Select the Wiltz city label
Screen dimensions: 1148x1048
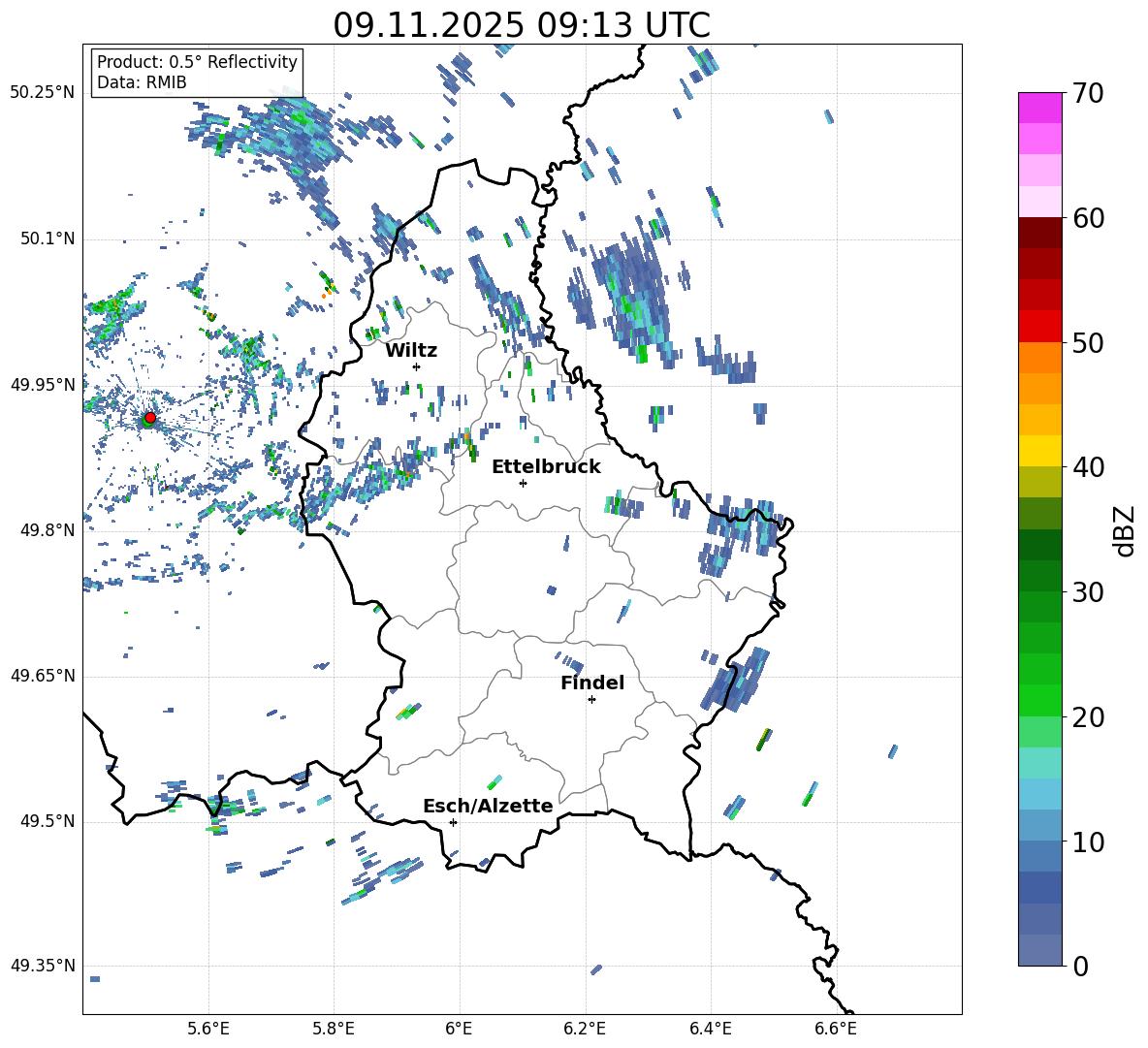[411, 351]
